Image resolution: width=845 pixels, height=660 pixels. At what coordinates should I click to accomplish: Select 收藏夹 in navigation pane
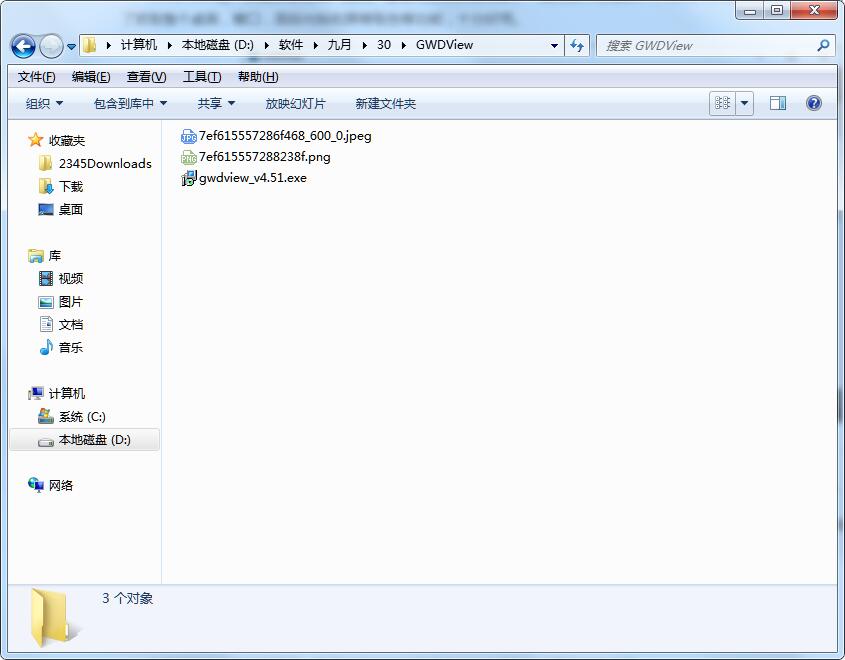pyautogui.click(x=67, y=141)
